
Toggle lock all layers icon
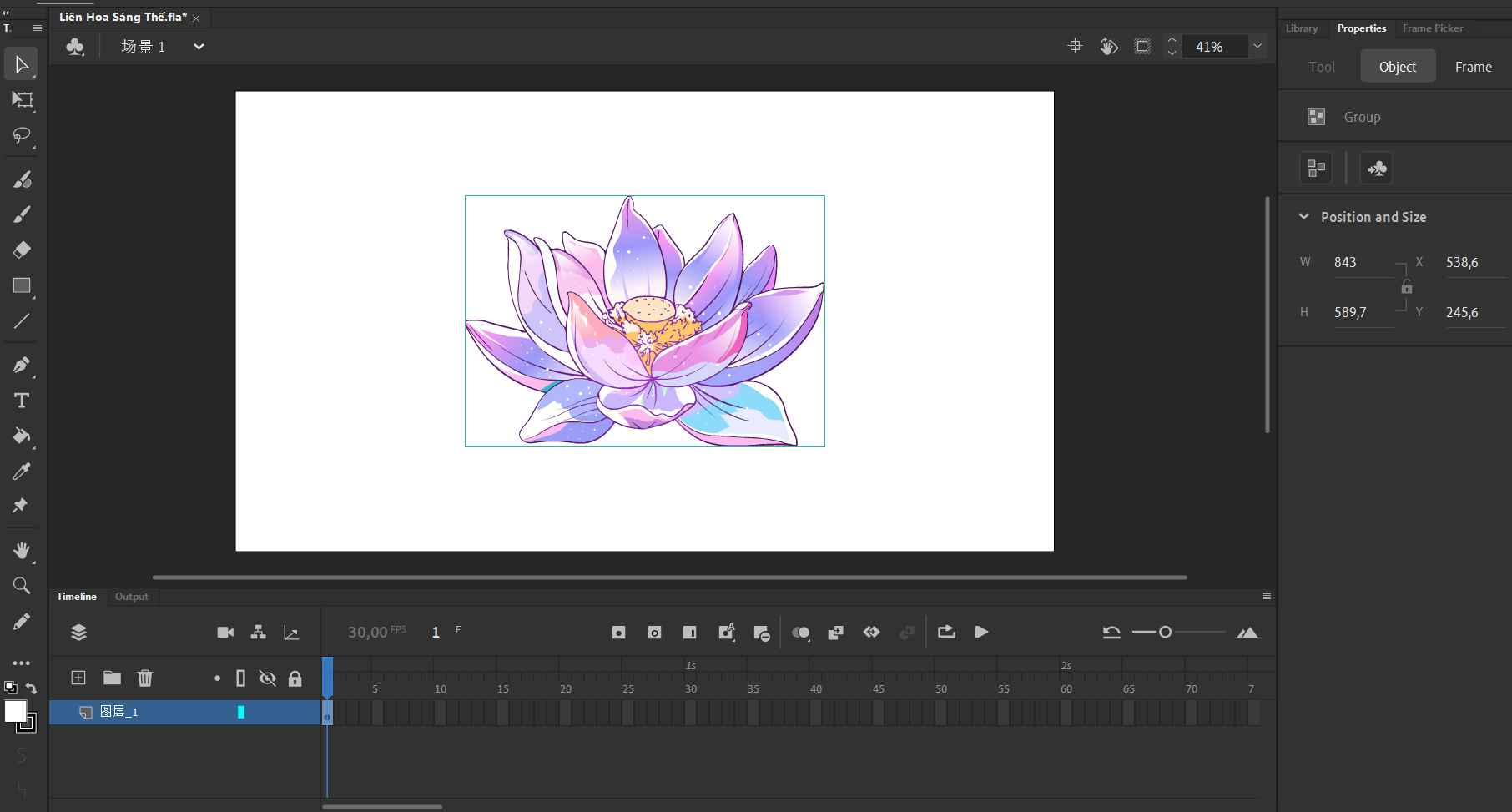pos(295,678)
